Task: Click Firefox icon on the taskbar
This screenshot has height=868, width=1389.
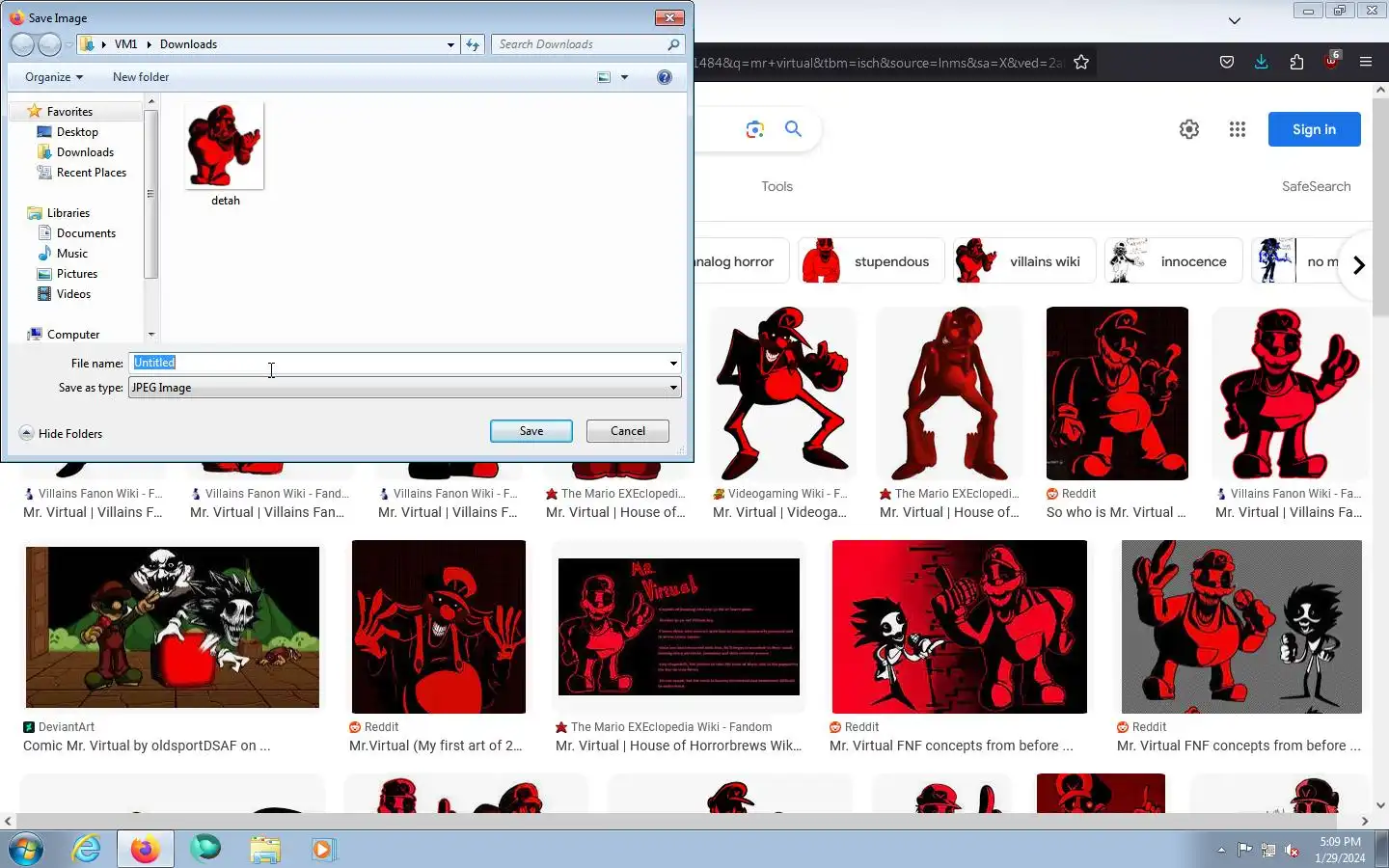Action: [x=146, y=850]
